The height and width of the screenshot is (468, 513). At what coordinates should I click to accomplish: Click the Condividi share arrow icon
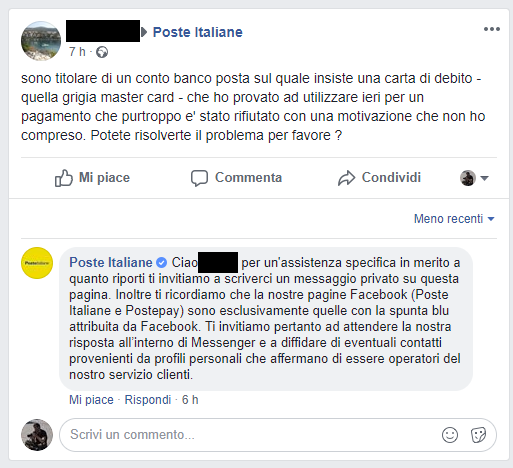pyautogui.click(x=347, y=178)
